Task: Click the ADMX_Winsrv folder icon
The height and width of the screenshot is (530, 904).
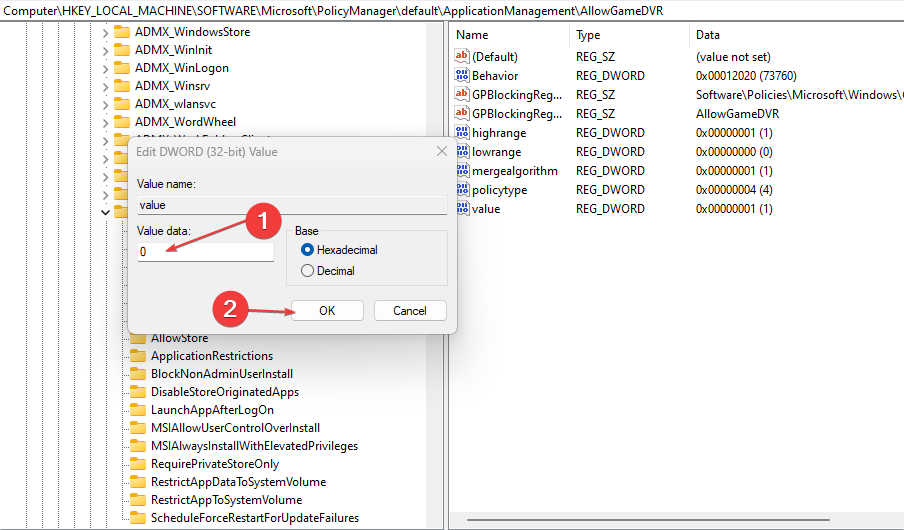Action: click(122, 85)
